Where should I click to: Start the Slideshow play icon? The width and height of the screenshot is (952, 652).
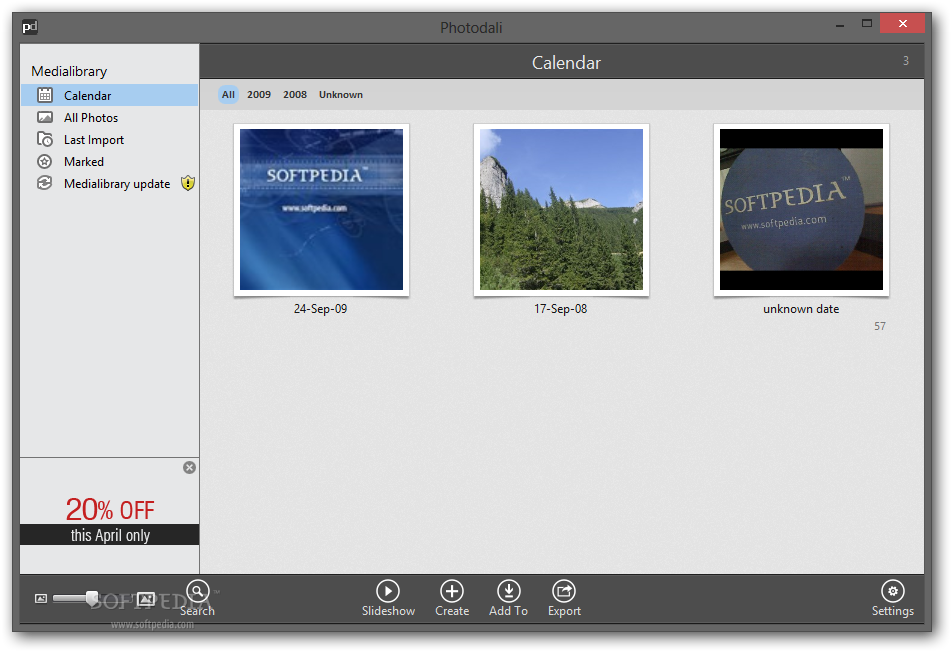pyautogui.click(x=388, y=591)
